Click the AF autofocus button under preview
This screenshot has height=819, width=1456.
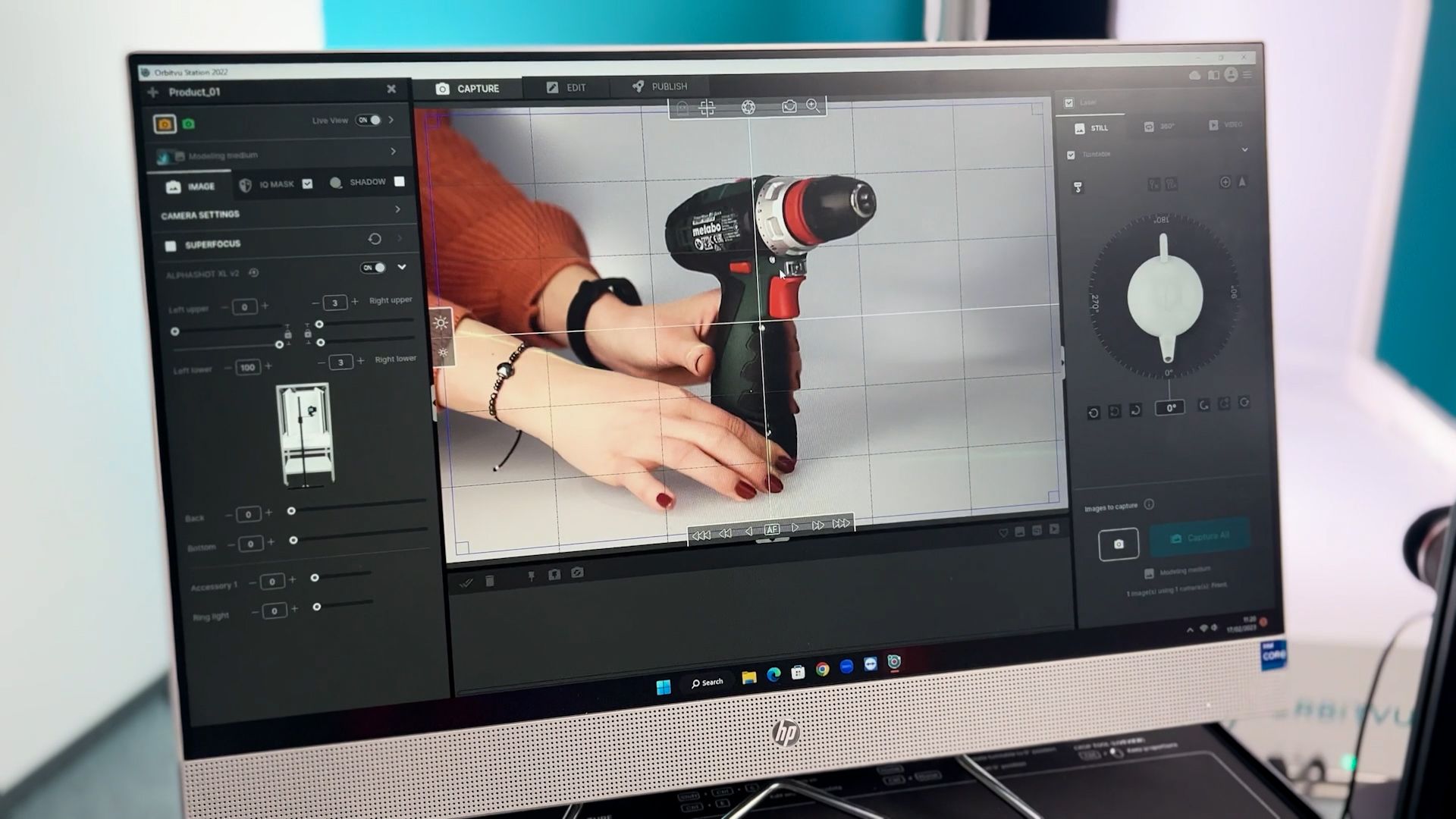coord(771,529)
